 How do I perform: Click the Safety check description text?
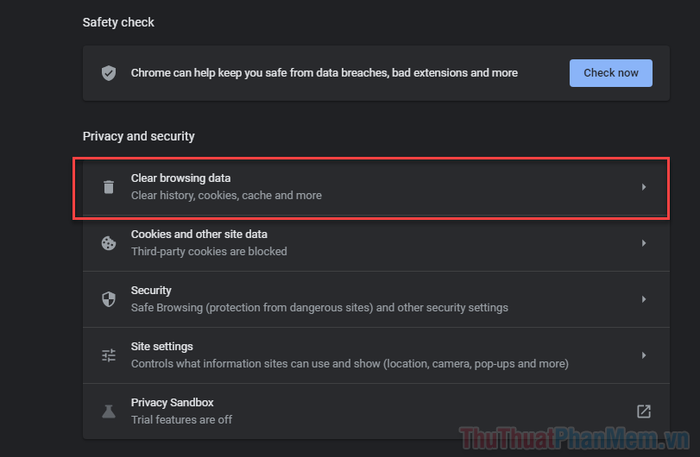[324, 73]
